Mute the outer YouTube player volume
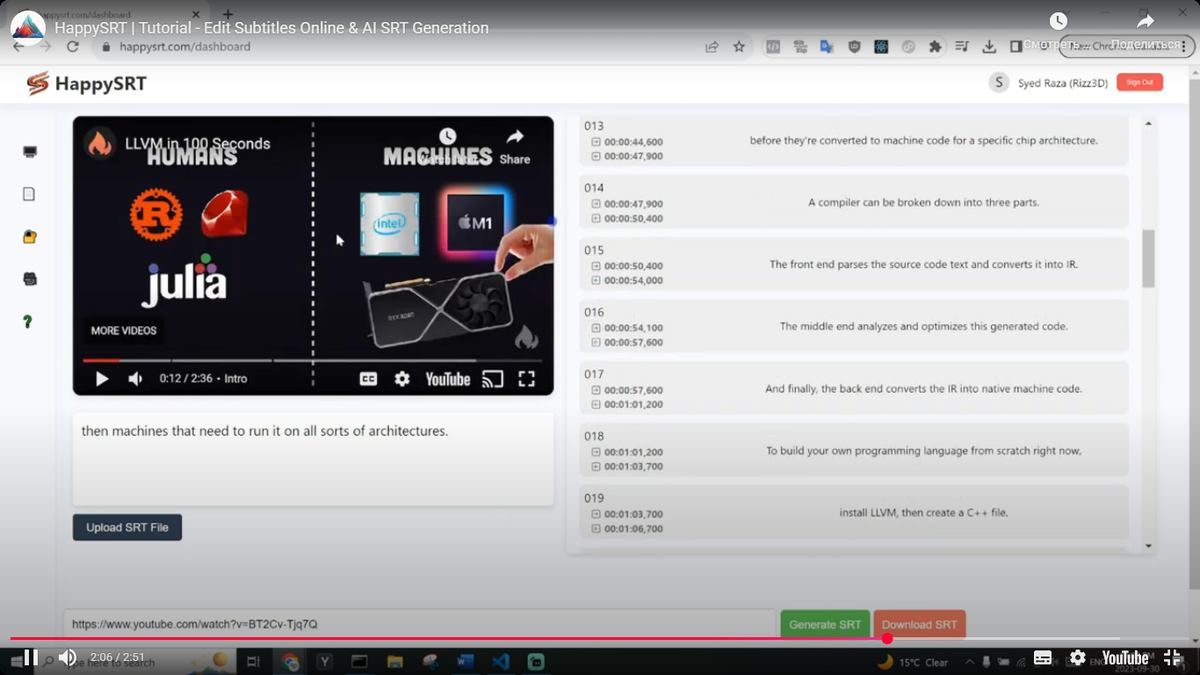Viewport: 1200px width, 675px height. pyautogui.click(x=67, y=657)
